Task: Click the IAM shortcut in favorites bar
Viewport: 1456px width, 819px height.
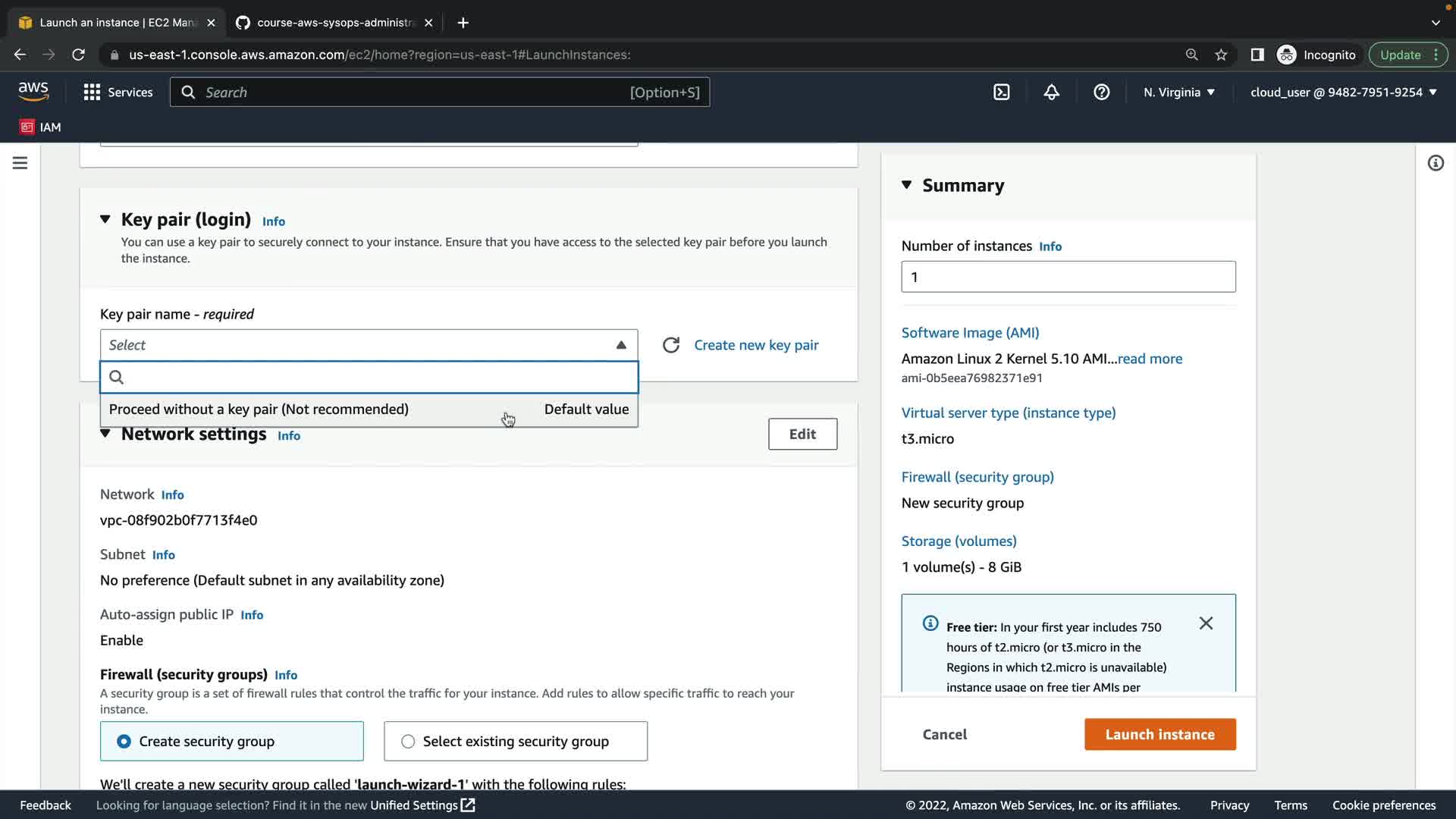Action: [x=40, y=127]
